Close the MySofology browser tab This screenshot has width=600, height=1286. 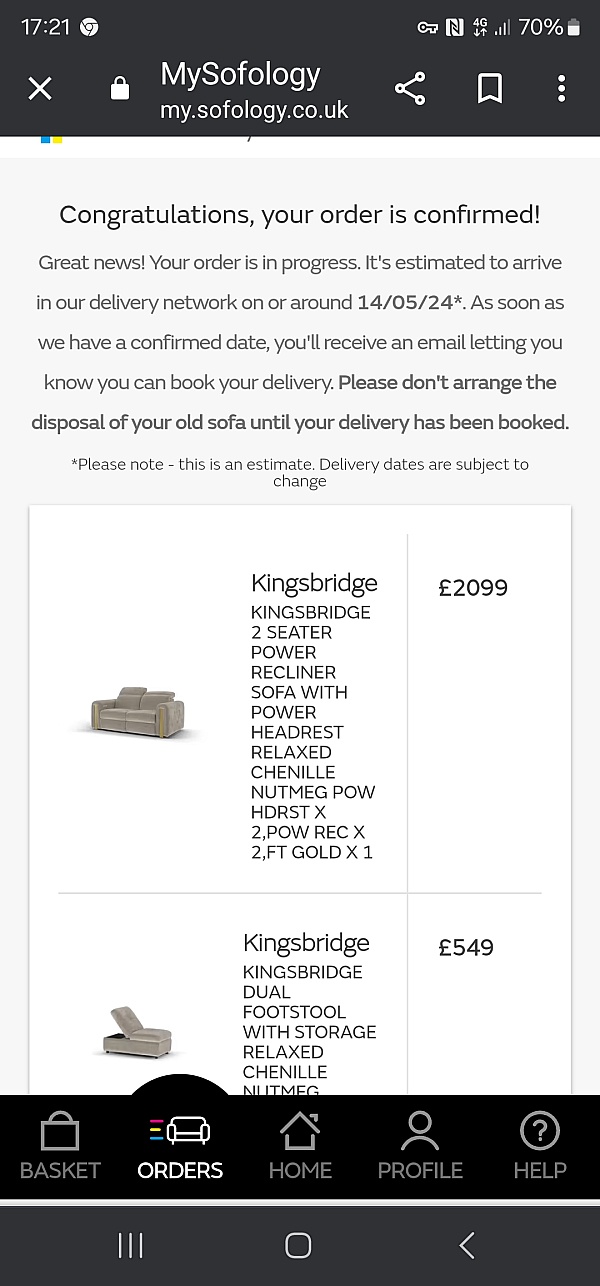(x=40, y=89)
